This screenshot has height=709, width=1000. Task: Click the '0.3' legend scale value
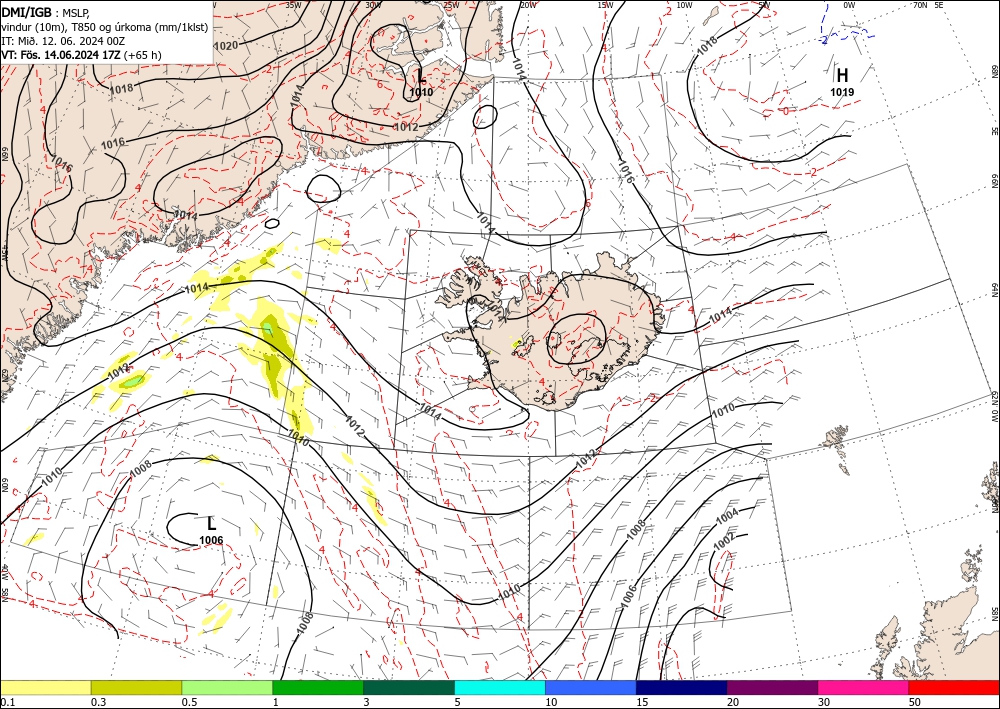99,702
